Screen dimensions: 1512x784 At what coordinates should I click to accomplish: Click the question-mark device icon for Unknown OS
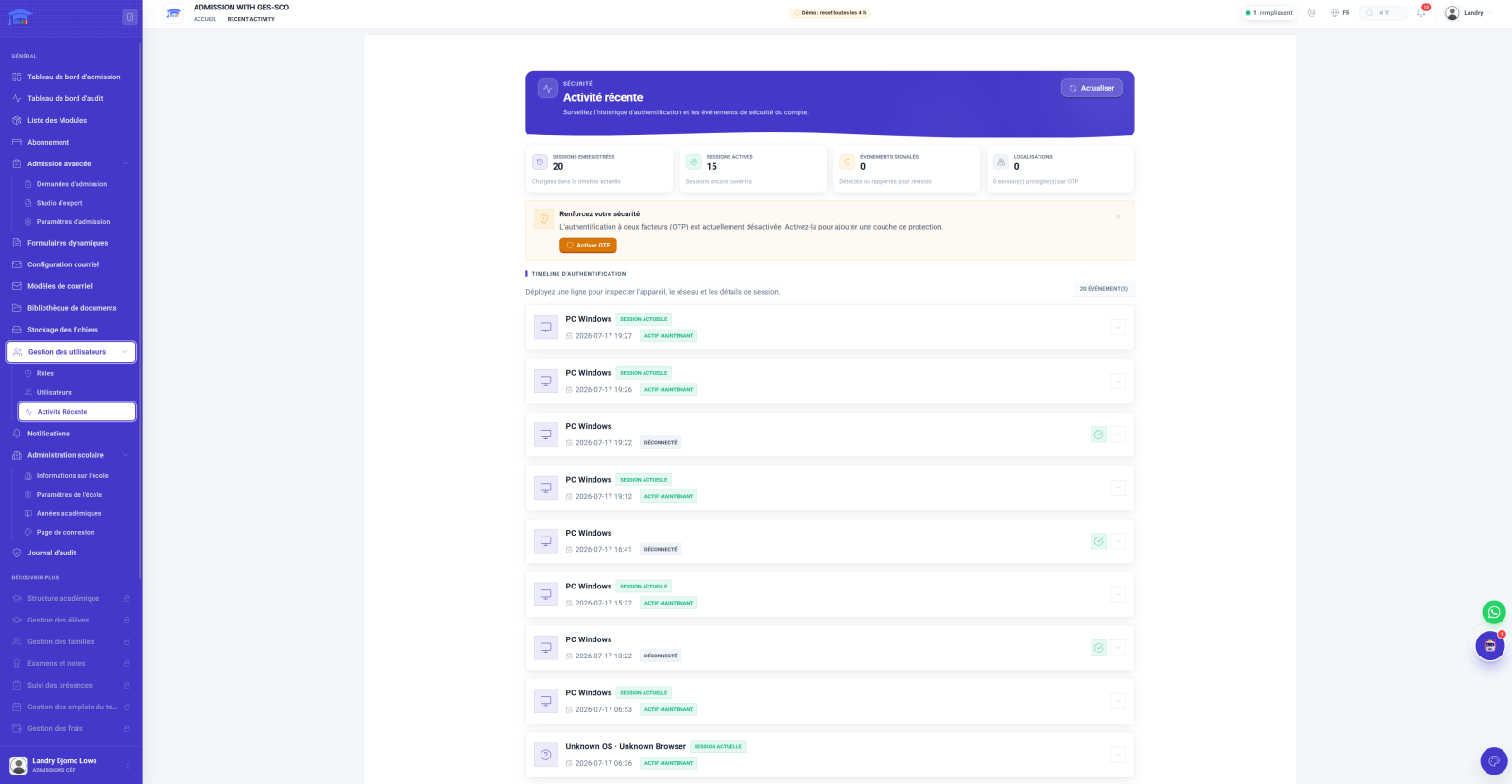tap(545, 755)
